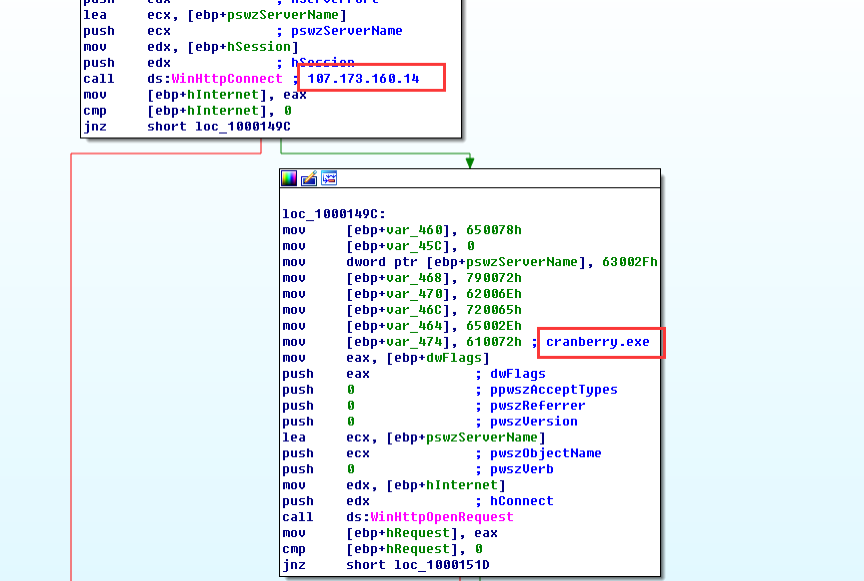Select the var_464 variable

pos(414,326)
